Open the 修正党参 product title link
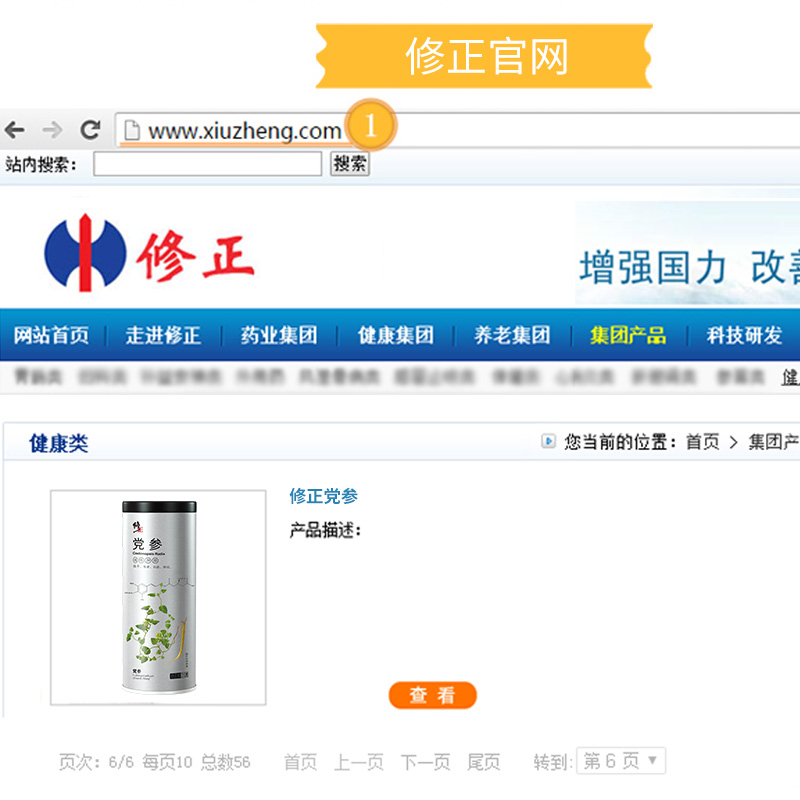The image size is (800, 800). [x=323, y=496]
